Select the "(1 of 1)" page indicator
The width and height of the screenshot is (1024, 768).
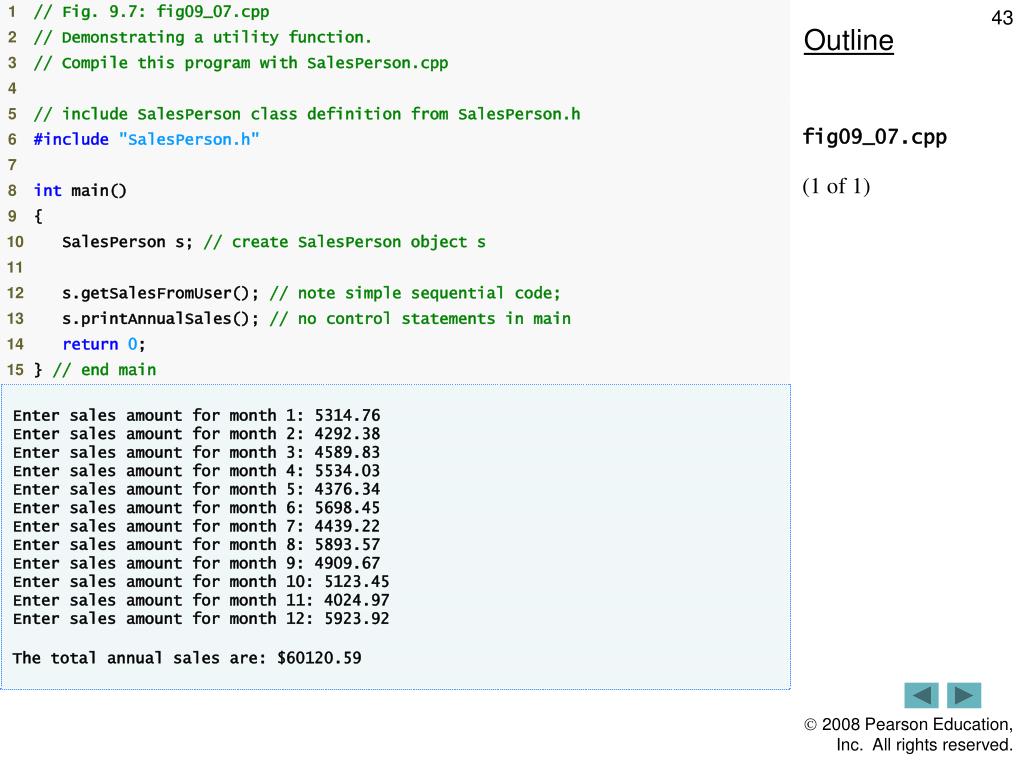click(x=836, y=187)
